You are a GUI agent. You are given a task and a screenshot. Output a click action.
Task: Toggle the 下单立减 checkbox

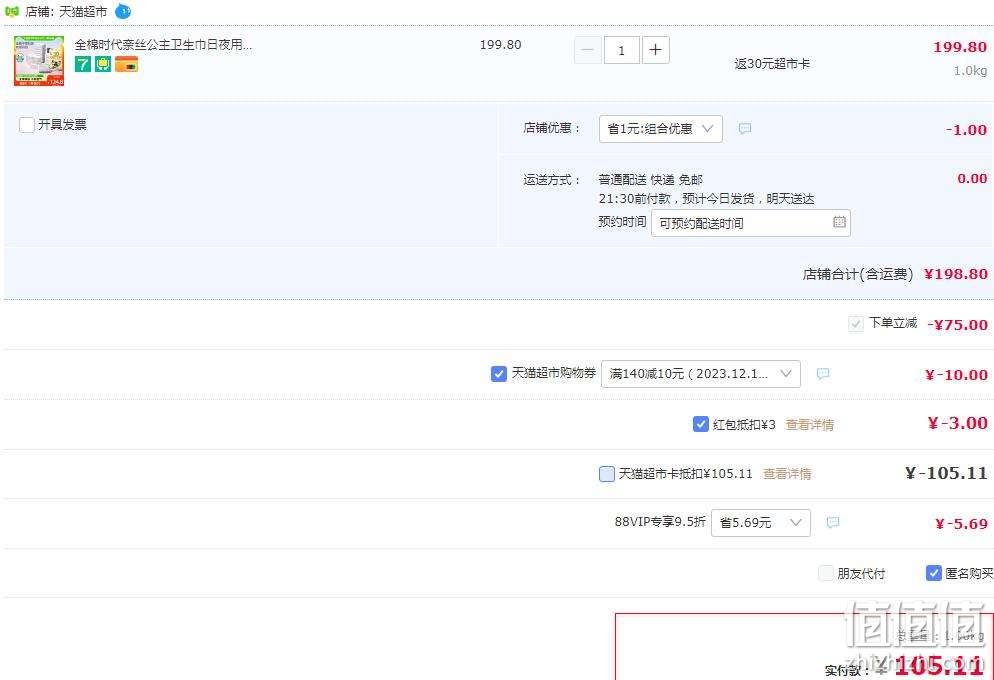856,324
